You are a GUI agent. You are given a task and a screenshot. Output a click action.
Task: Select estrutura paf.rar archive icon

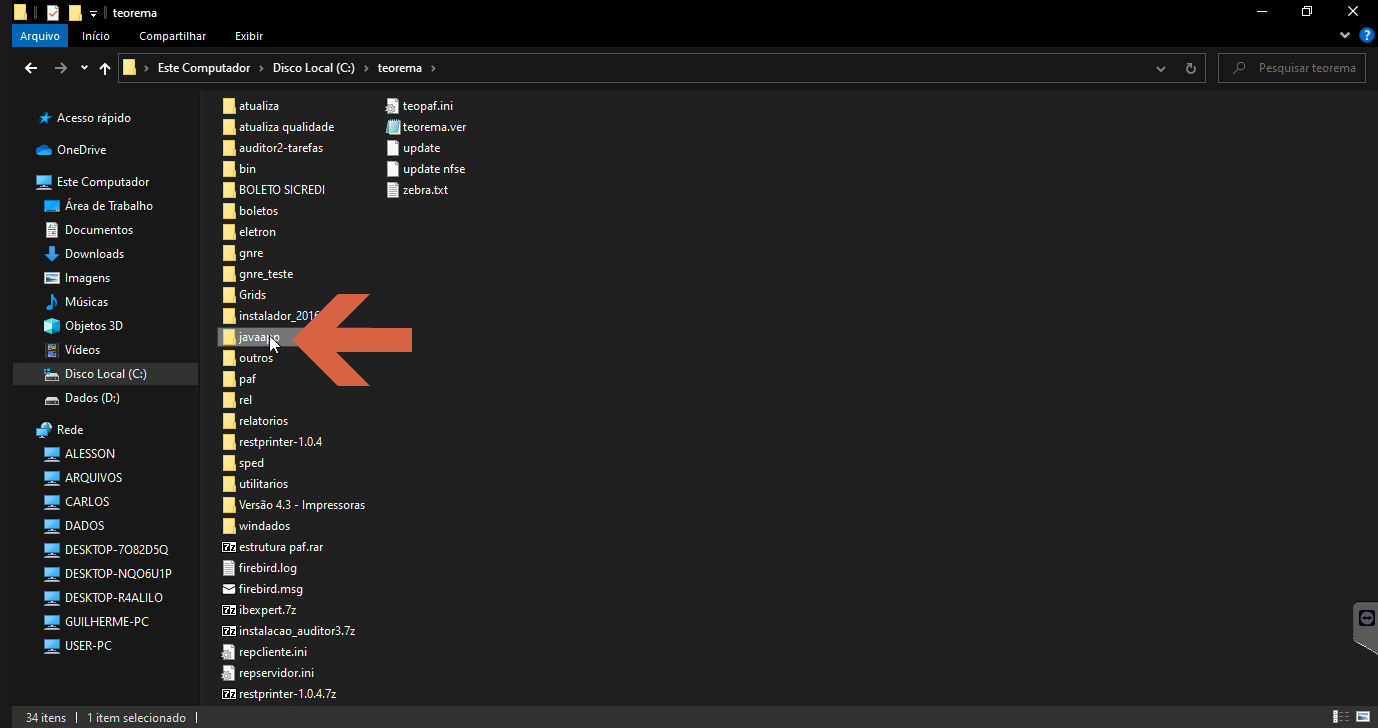[x=229, y=547]
